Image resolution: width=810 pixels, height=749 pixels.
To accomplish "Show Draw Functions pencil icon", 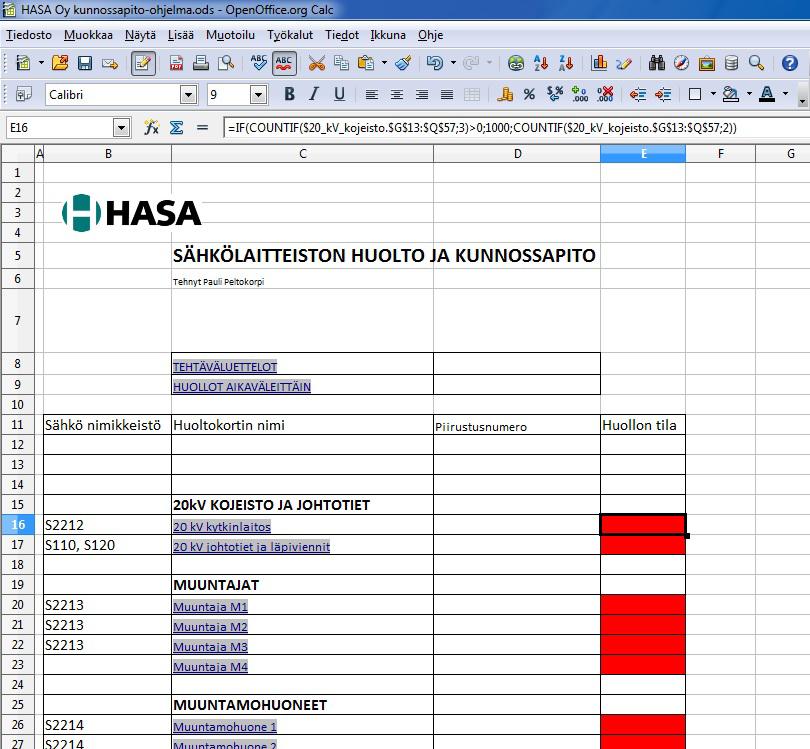I will click(624, 63).
